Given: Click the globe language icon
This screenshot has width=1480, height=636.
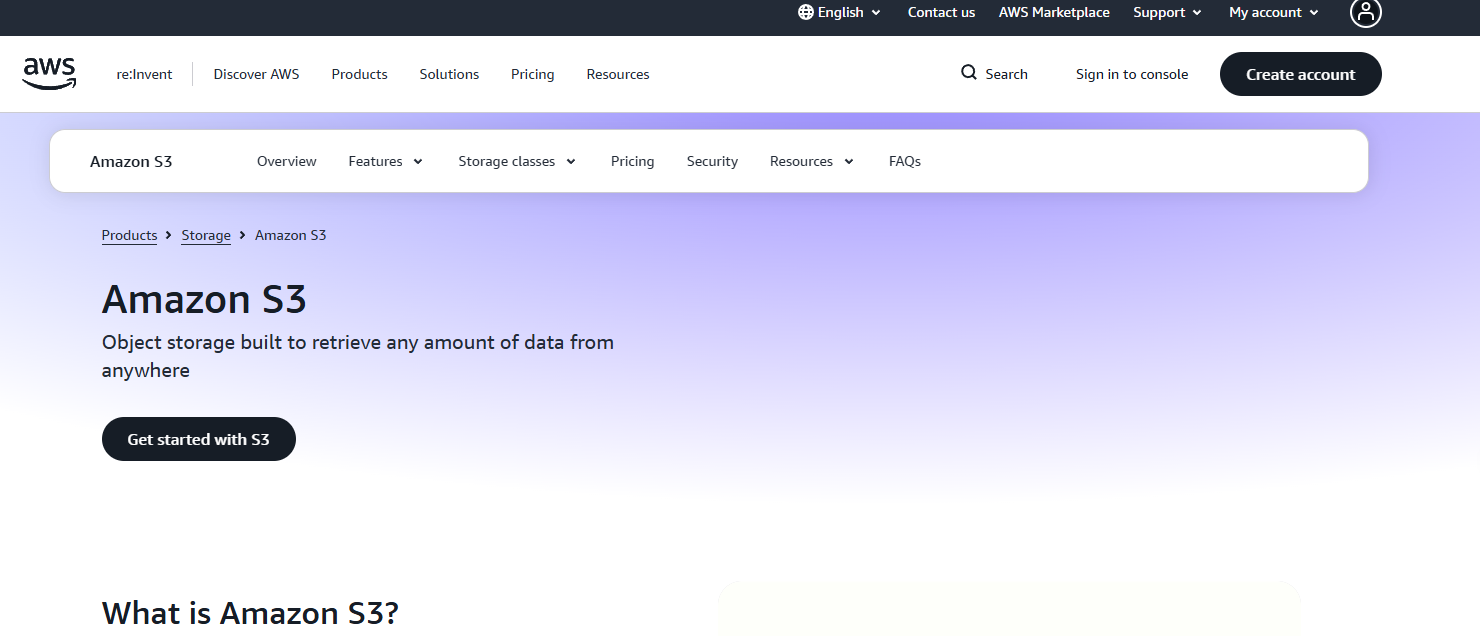Looking at the screenshot, I should point(806,12).
